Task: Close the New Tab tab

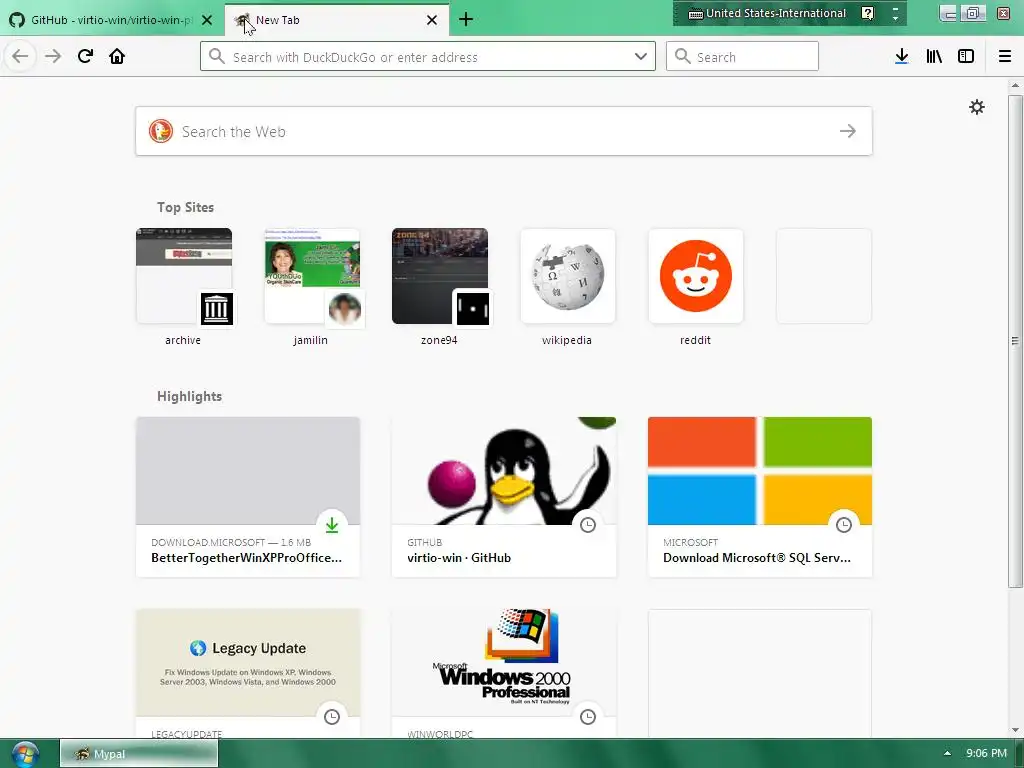Action: [x=432, y=20]
